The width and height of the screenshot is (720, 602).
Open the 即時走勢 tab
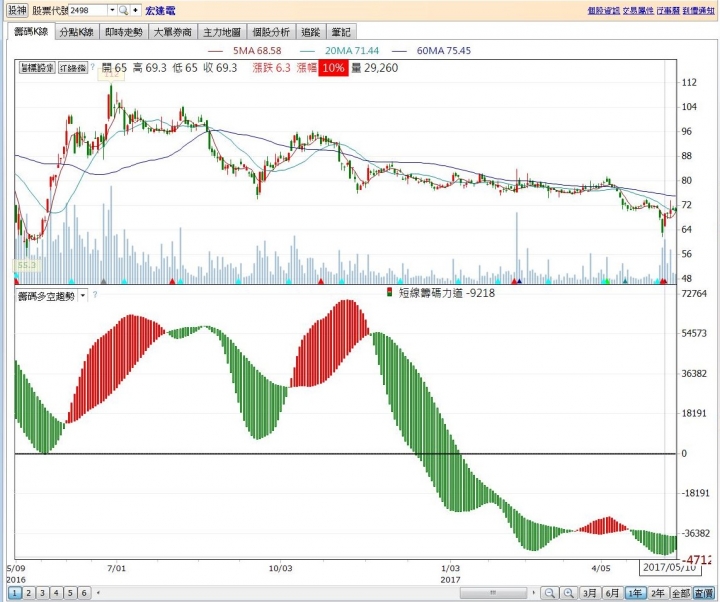(x=124, y=32)
